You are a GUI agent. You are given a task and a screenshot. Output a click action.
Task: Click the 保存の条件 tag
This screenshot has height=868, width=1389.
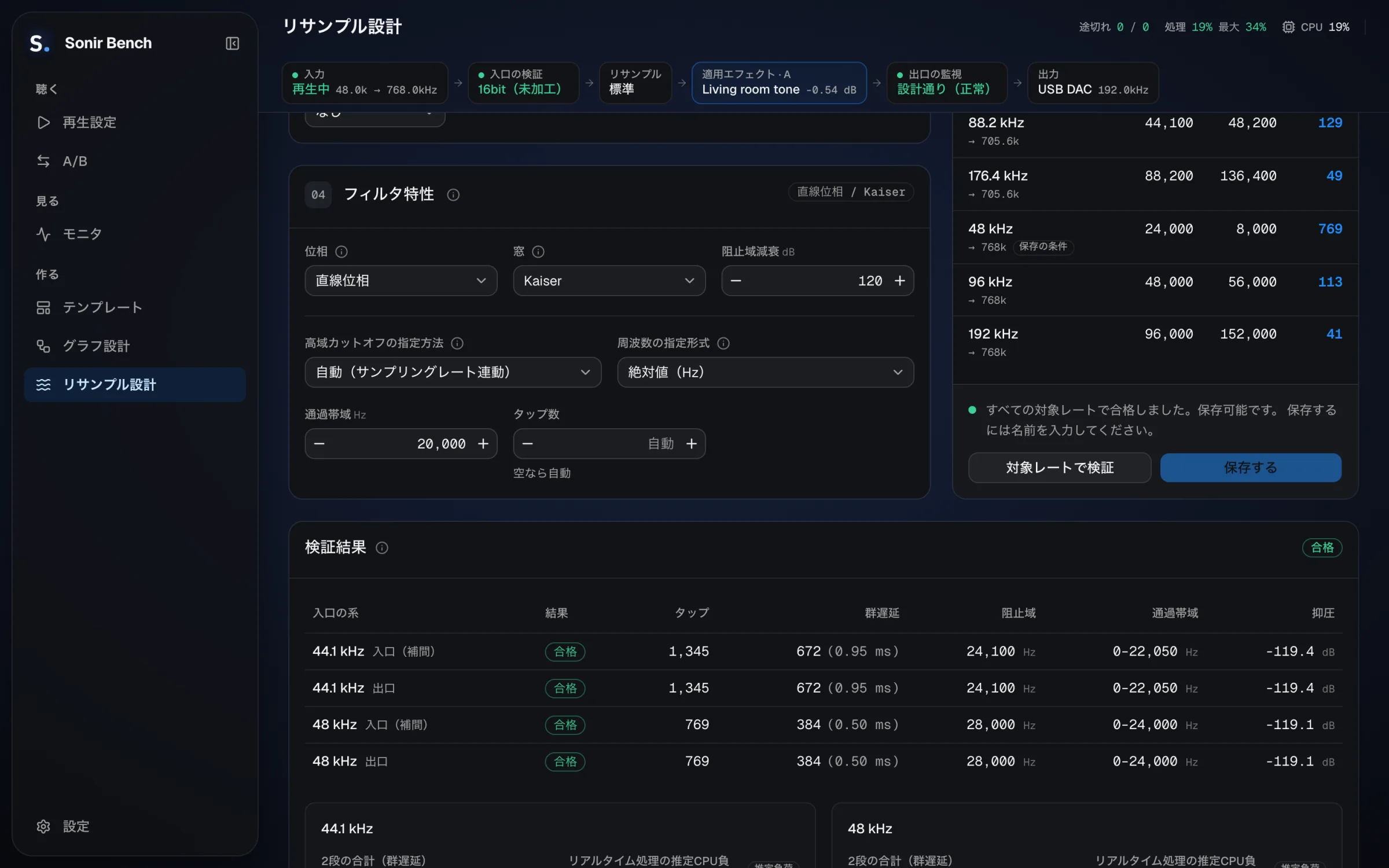[x=1043, y=247]
